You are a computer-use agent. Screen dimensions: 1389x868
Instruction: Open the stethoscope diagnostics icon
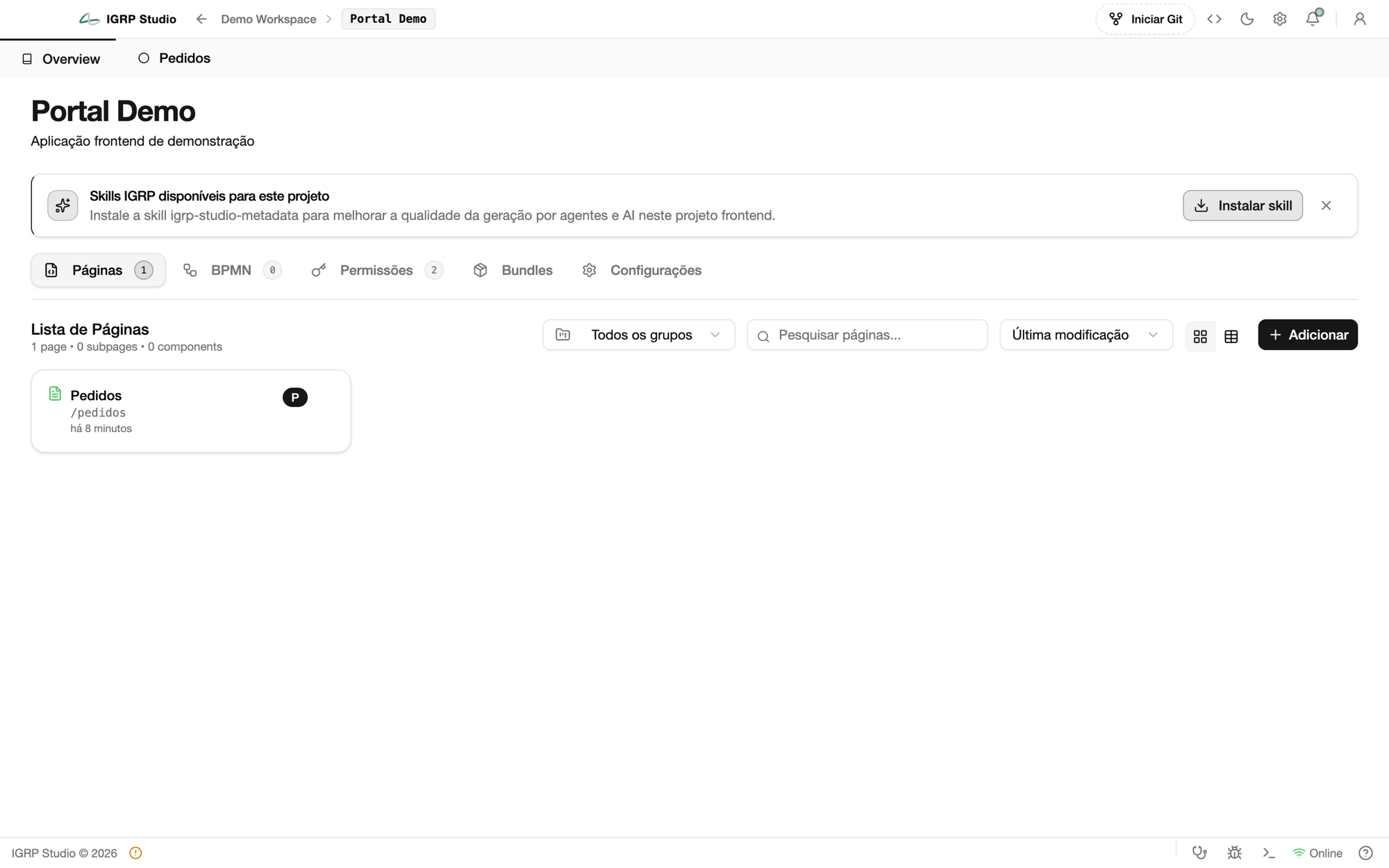(1199, 853)
